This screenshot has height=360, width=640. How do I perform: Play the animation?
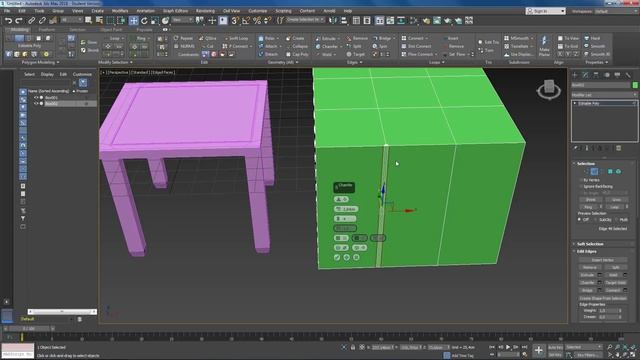coord(508,347)
